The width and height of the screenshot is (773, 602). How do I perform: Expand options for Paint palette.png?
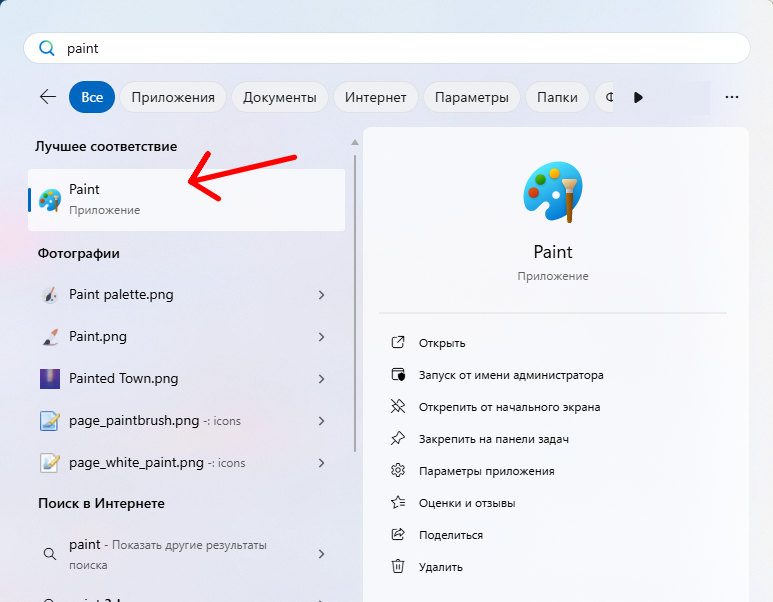[321, 295]
